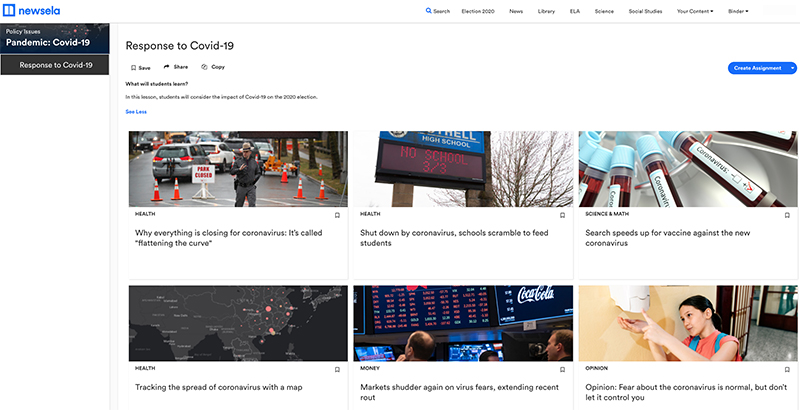The image size is (800, 410).
Task: Bookmark the 'Shut down by coronavirus' article
Action: point(562,215)
